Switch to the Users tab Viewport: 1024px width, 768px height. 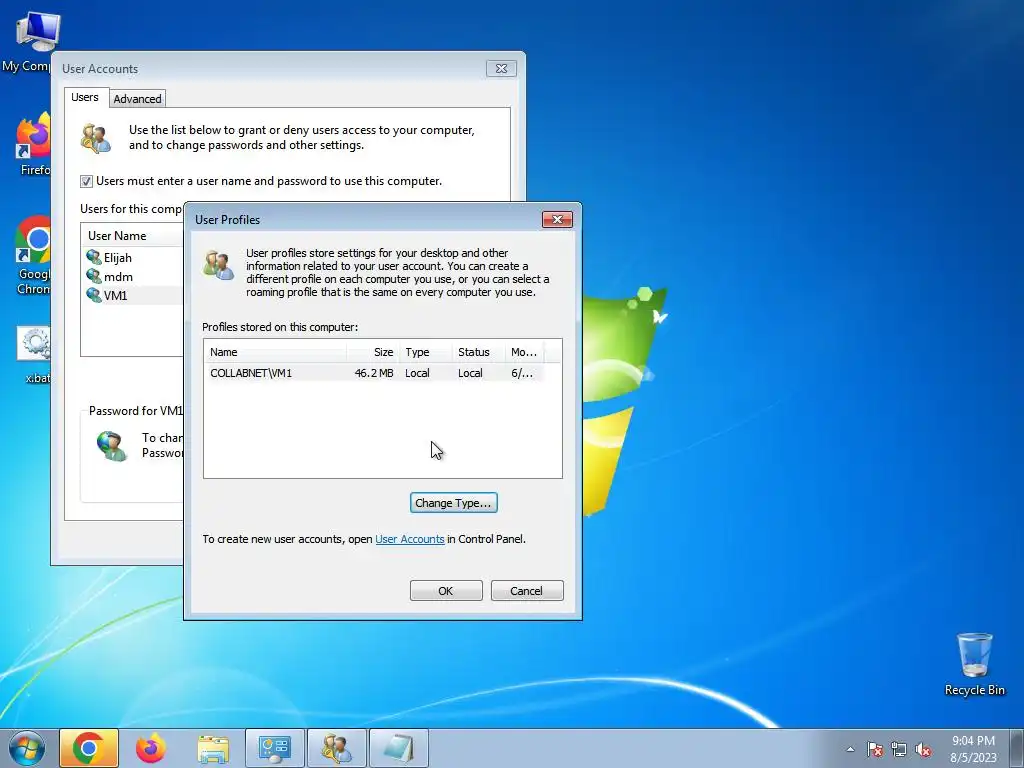85,97
